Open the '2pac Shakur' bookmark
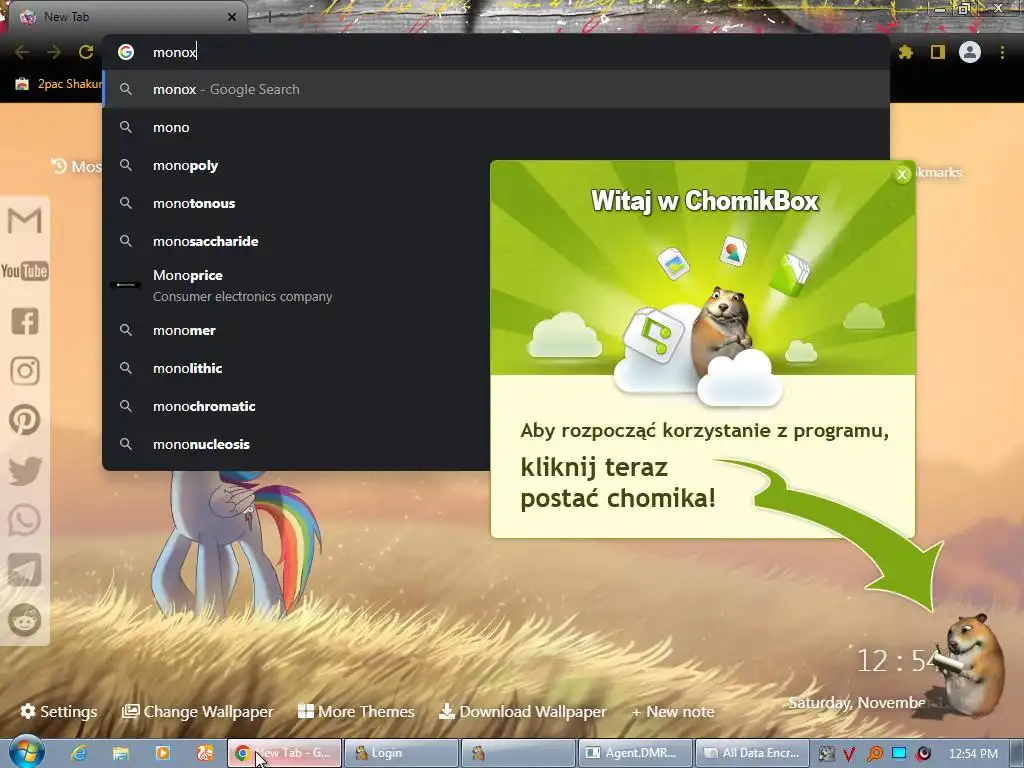 pyautogui.click(x=57, y=84)
